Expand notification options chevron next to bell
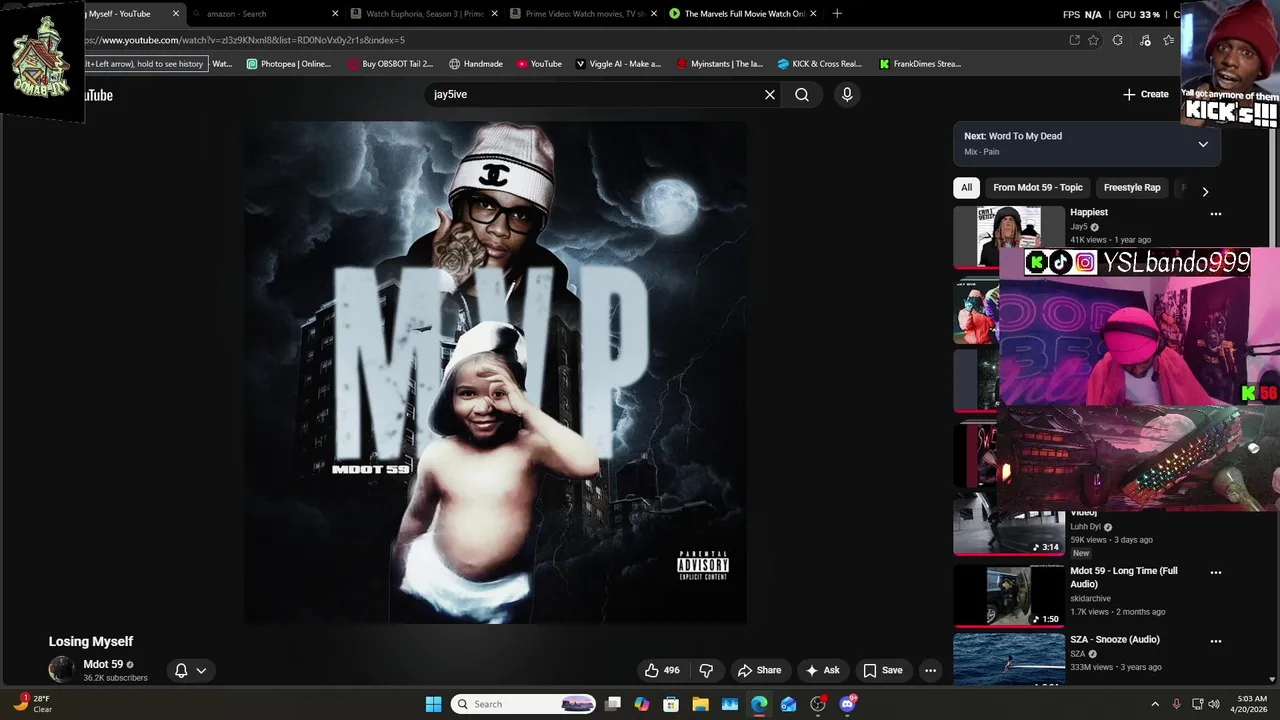This screenshot has width=1280, height=720. click(x=201, y=670)
